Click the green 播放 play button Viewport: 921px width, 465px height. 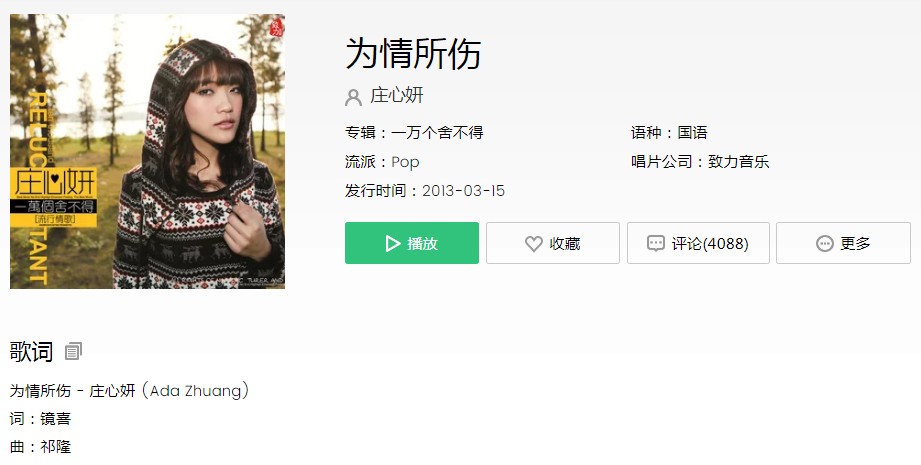tap(412, 243)
